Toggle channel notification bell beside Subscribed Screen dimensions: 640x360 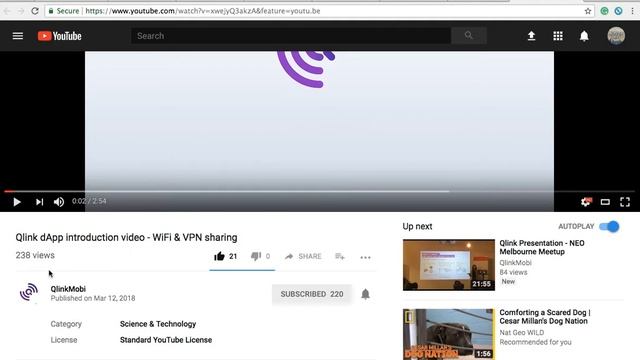click(365, 294)
